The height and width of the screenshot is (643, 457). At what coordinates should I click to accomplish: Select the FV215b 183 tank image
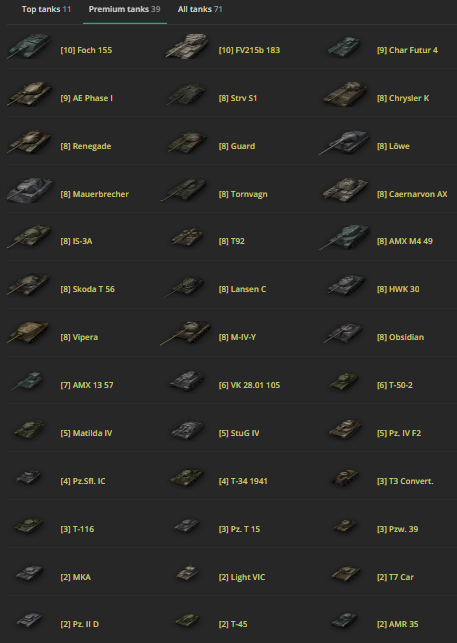click(187, 46)
